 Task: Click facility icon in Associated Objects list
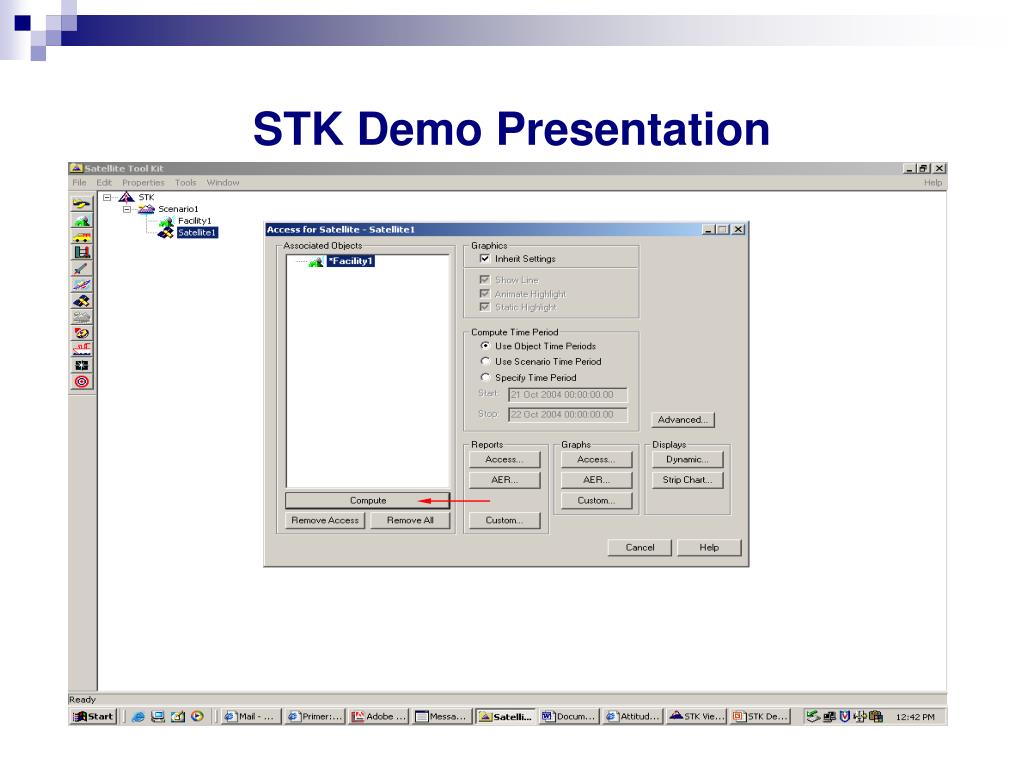coord(316,262)
